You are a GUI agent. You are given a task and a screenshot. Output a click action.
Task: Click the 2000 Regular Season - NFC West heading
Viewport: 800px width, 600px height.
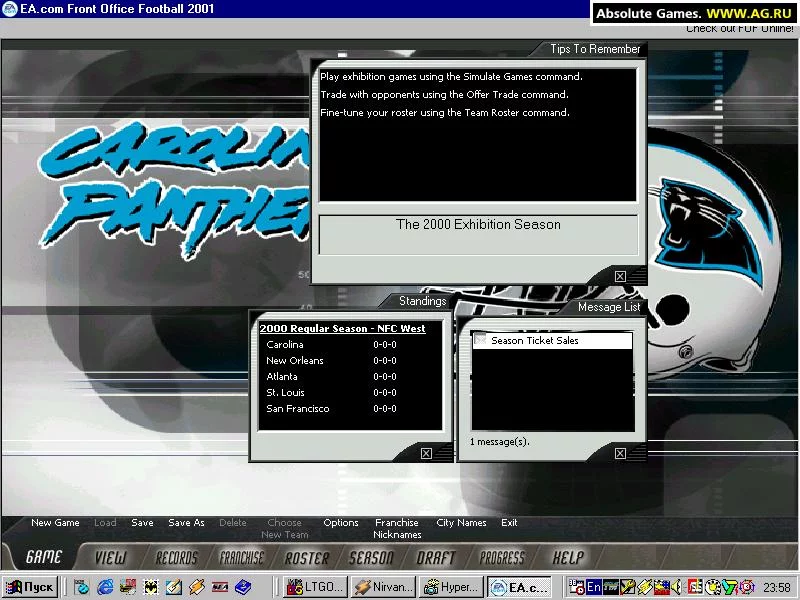[x=342, y=329]
